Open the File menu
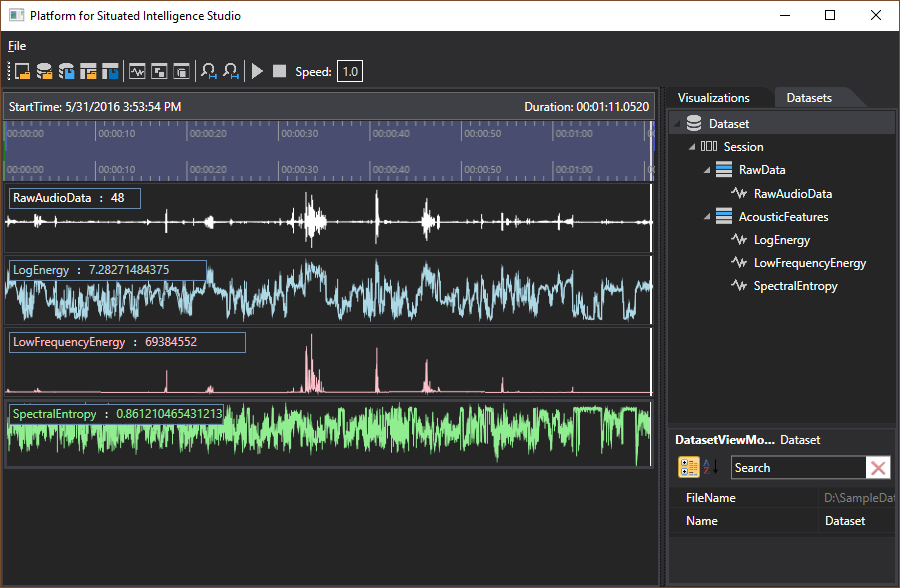 tap(16, 45)
